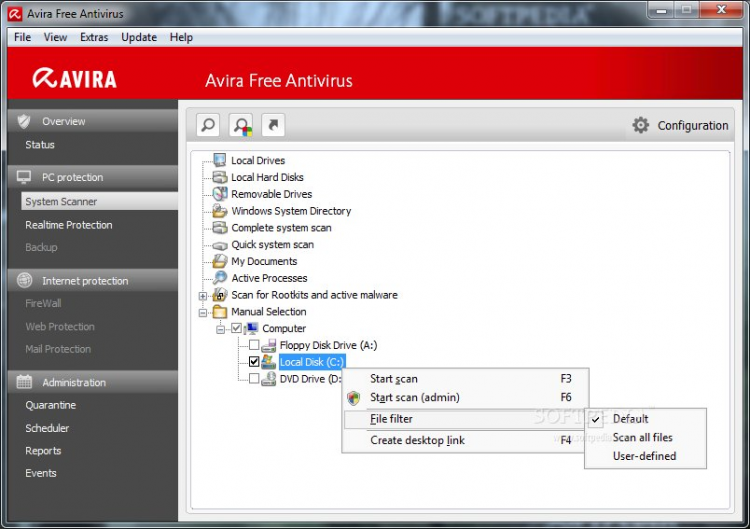The image size is (750, 529).
Task: Open Quarantine in sidebar
Action: pos(51,406)
